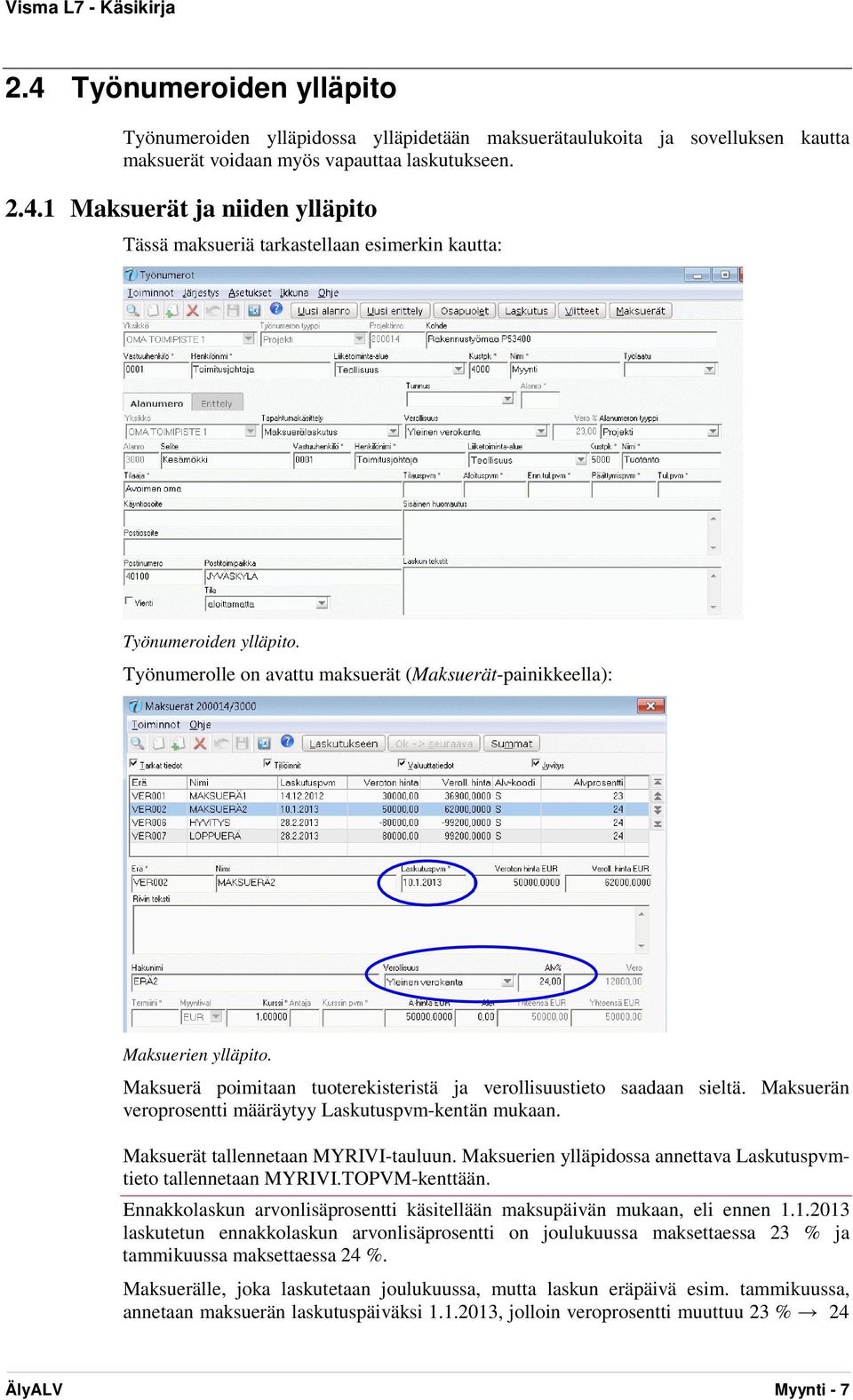
Task: Click the blue window icon in Maksuerät toolbar
Action: [264, 743]
